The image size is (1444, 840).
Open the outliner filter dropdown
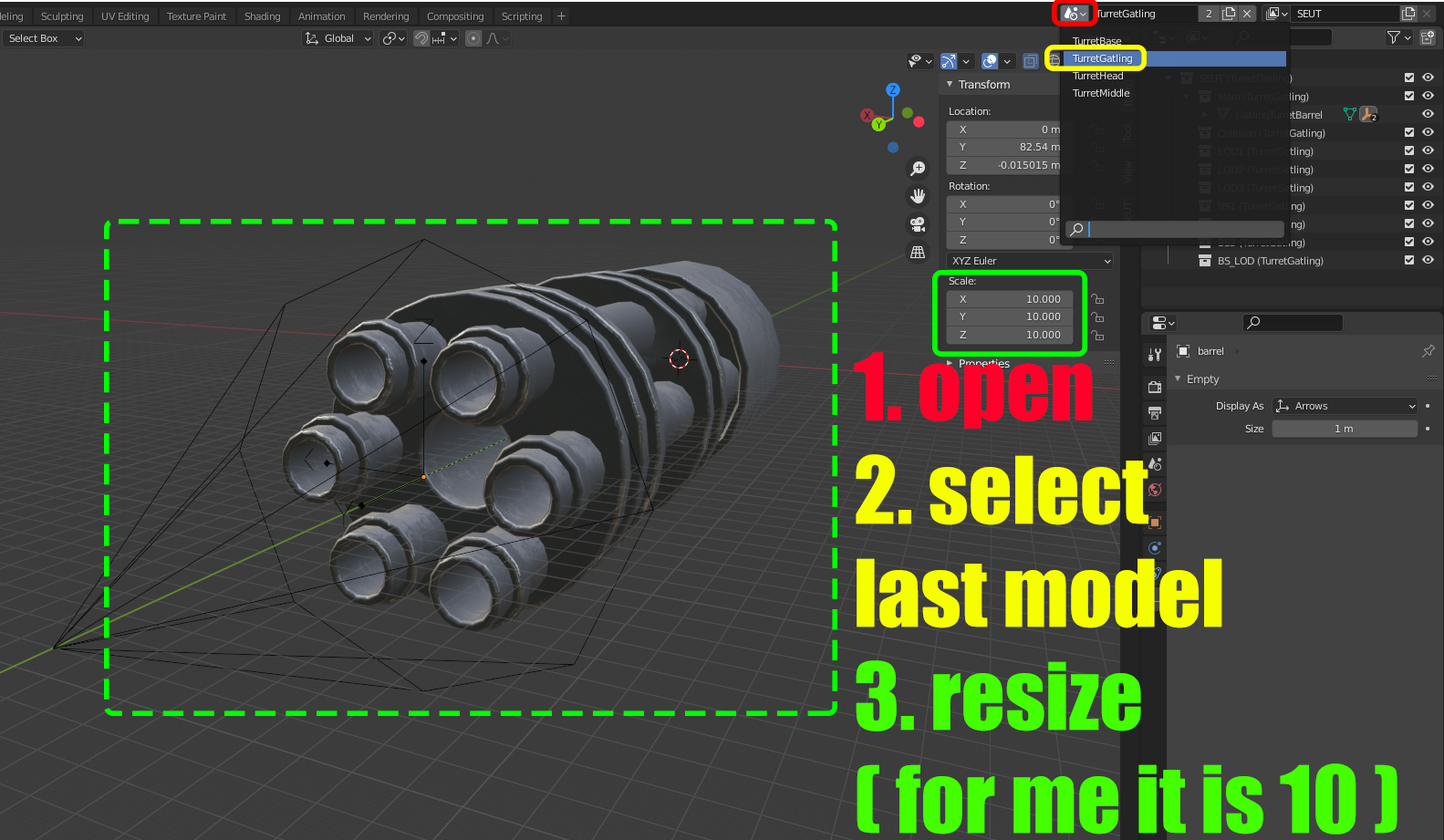pos(1398,37)
